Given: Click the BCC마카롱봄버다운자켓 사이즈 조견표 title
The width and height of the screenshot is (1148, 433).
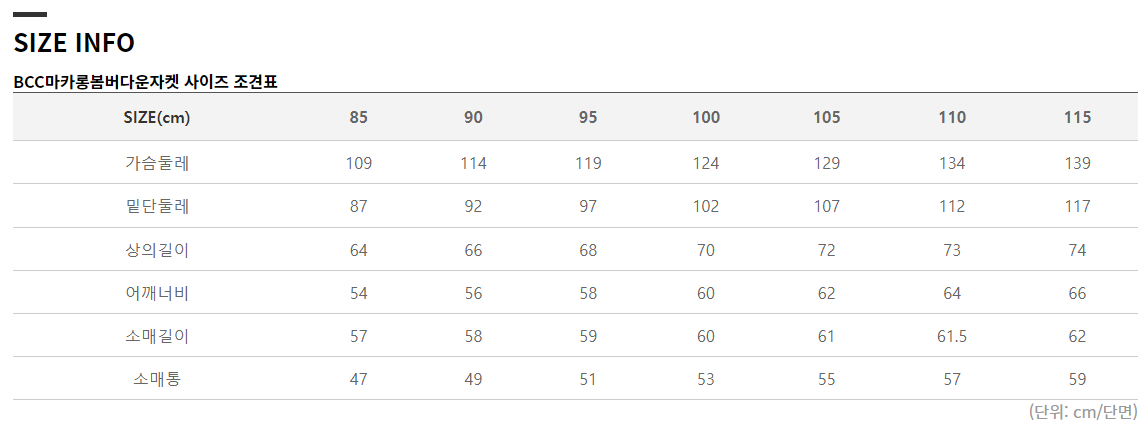Looking at the screenshot, I should coord(145,83).
